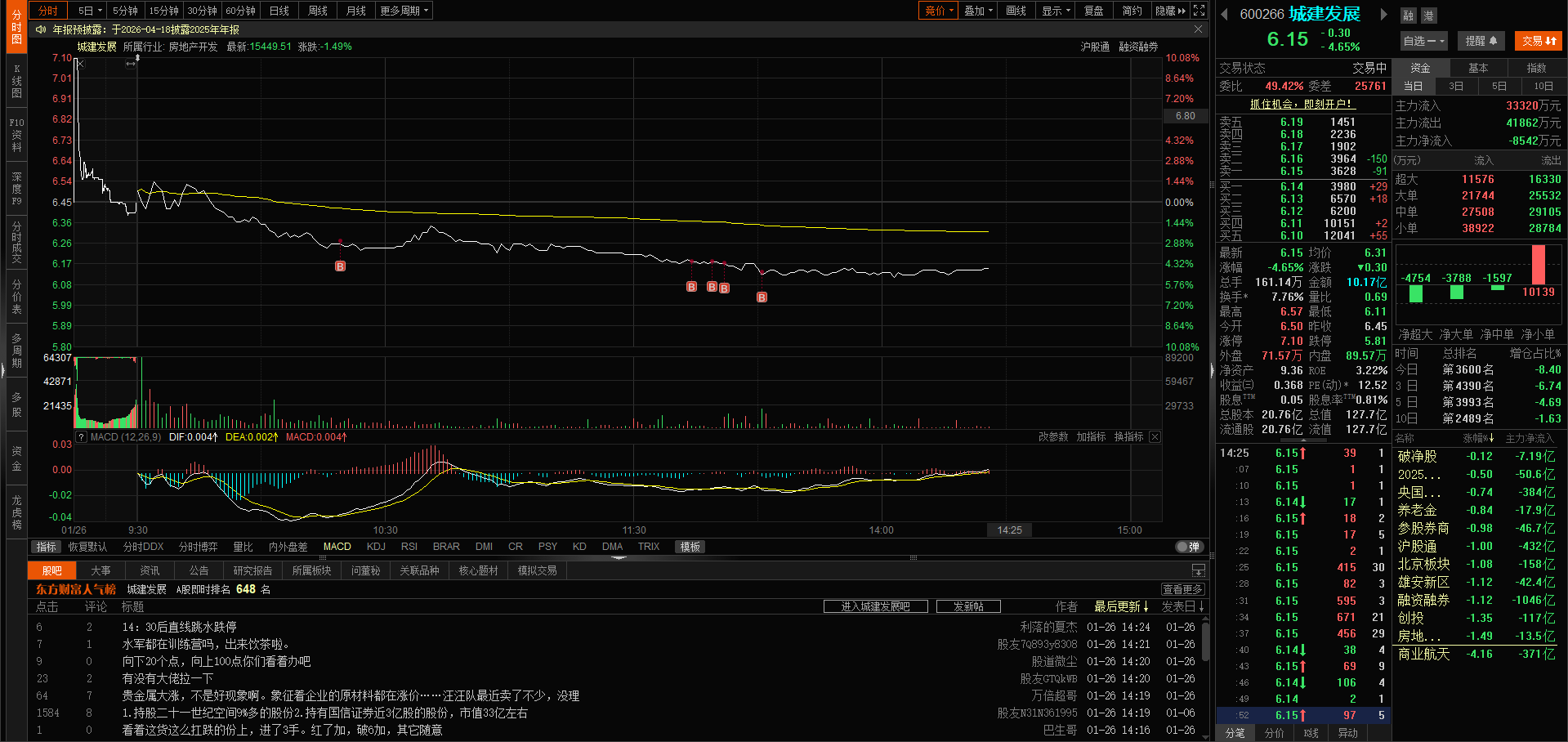Open the 公告 announcements tab
The image size is (1568, 742).
[x=199, y=570]
